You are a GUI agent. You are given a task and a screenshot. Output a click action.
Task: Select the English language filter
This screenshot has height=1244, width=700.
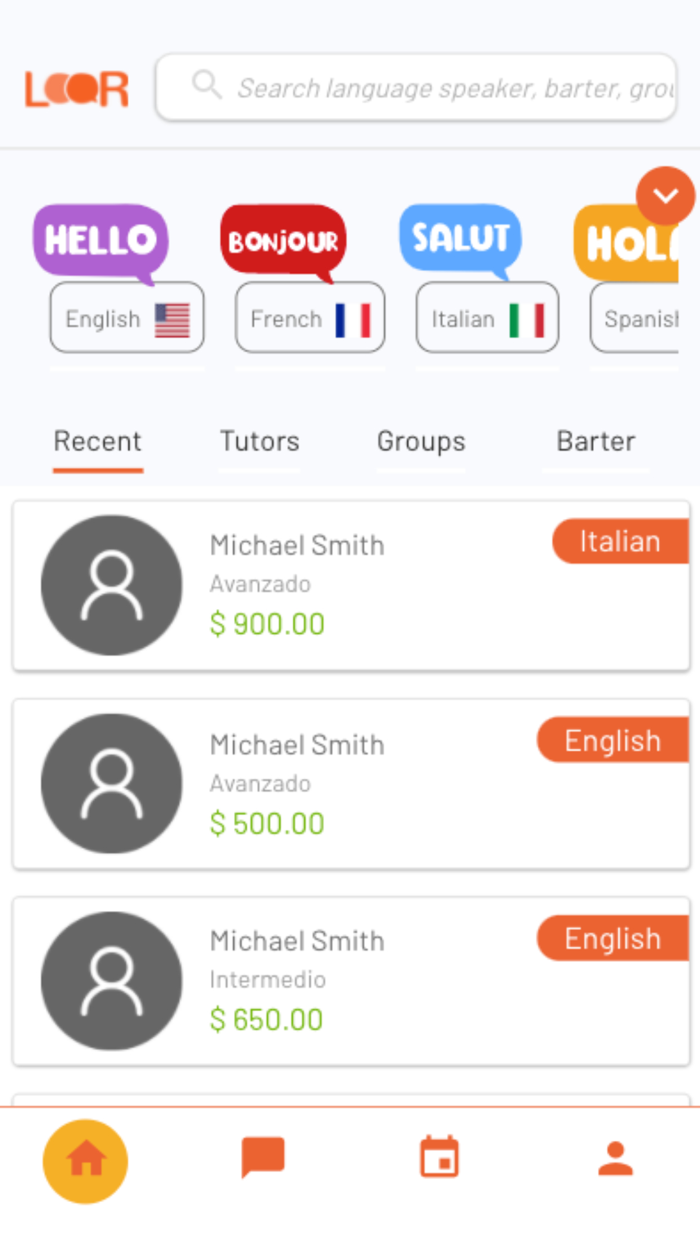[126, 318]
